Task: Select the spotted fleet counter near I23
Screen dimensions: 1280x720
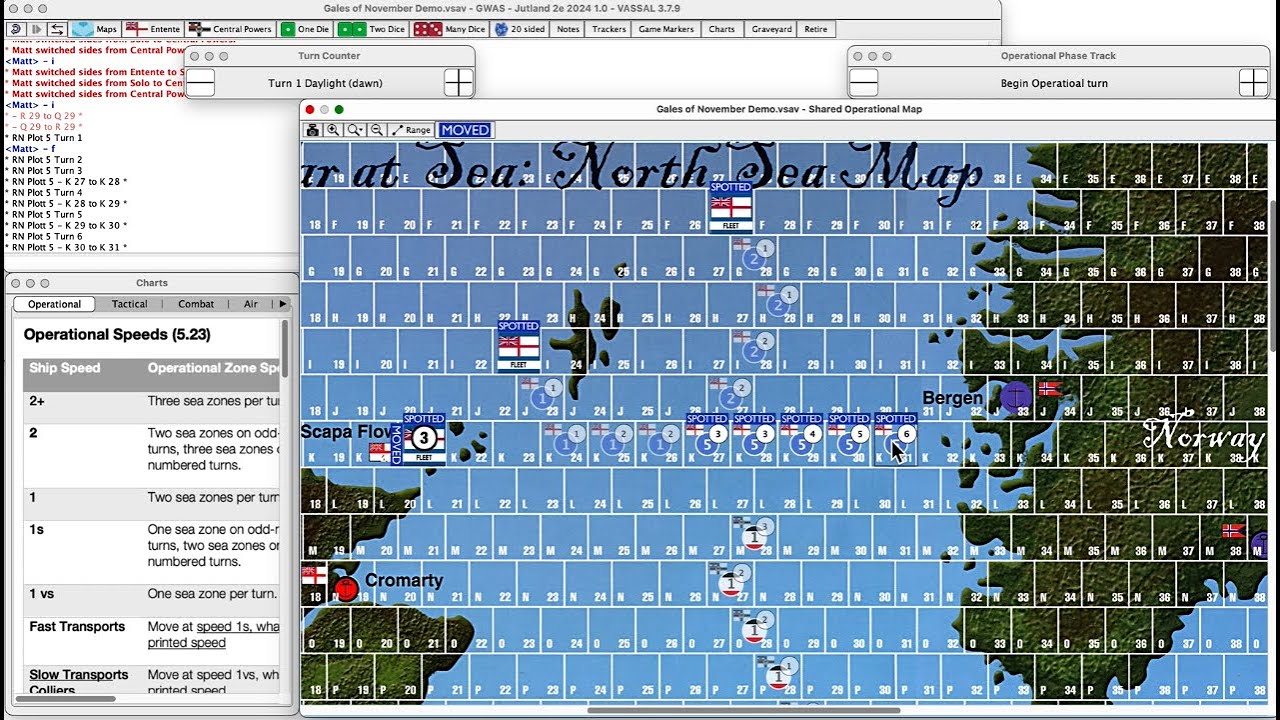Action: pyautogui.click(x=518, y=346)
